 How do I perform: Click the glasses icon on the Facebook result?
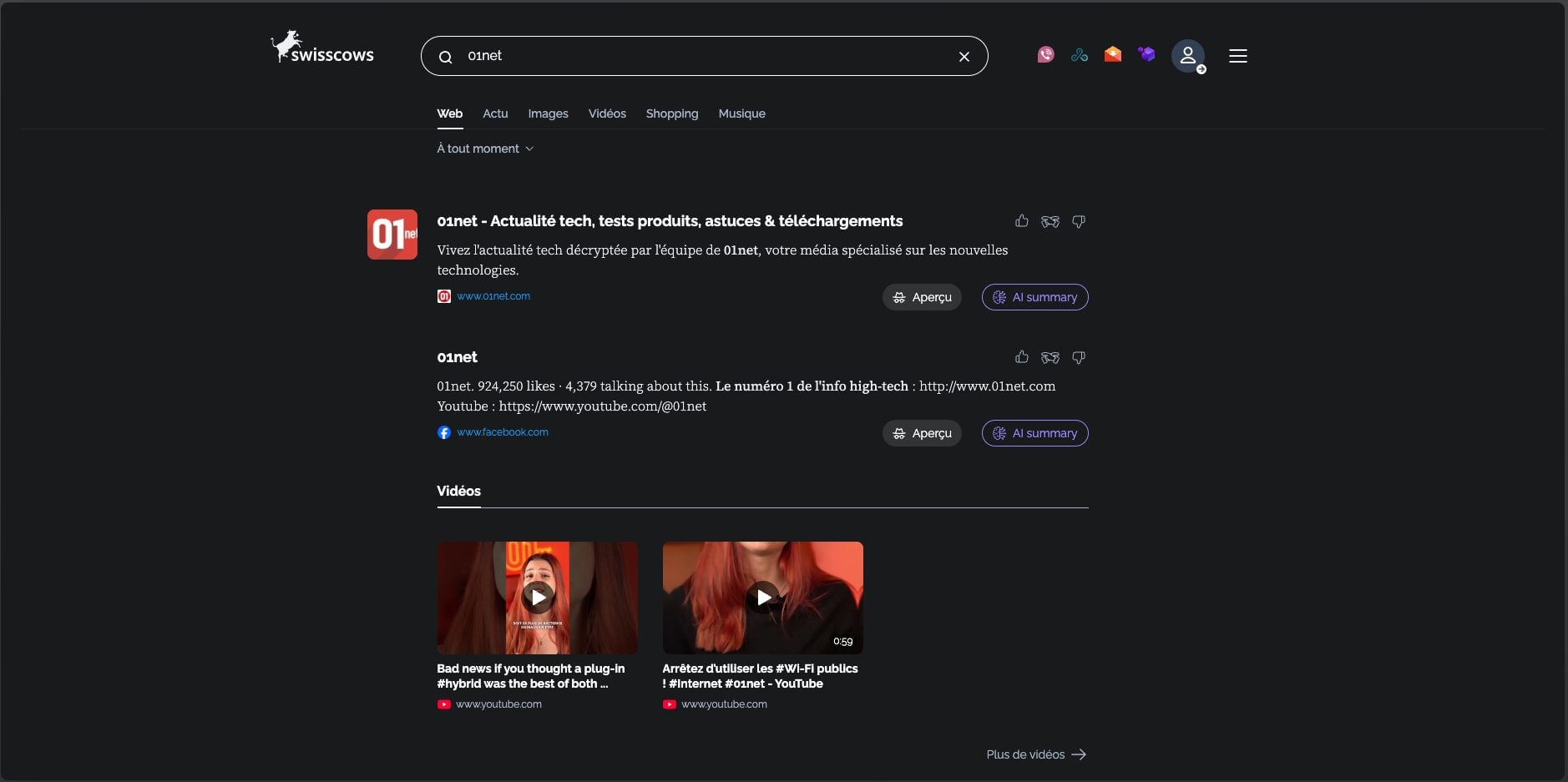click(1050, 357)
